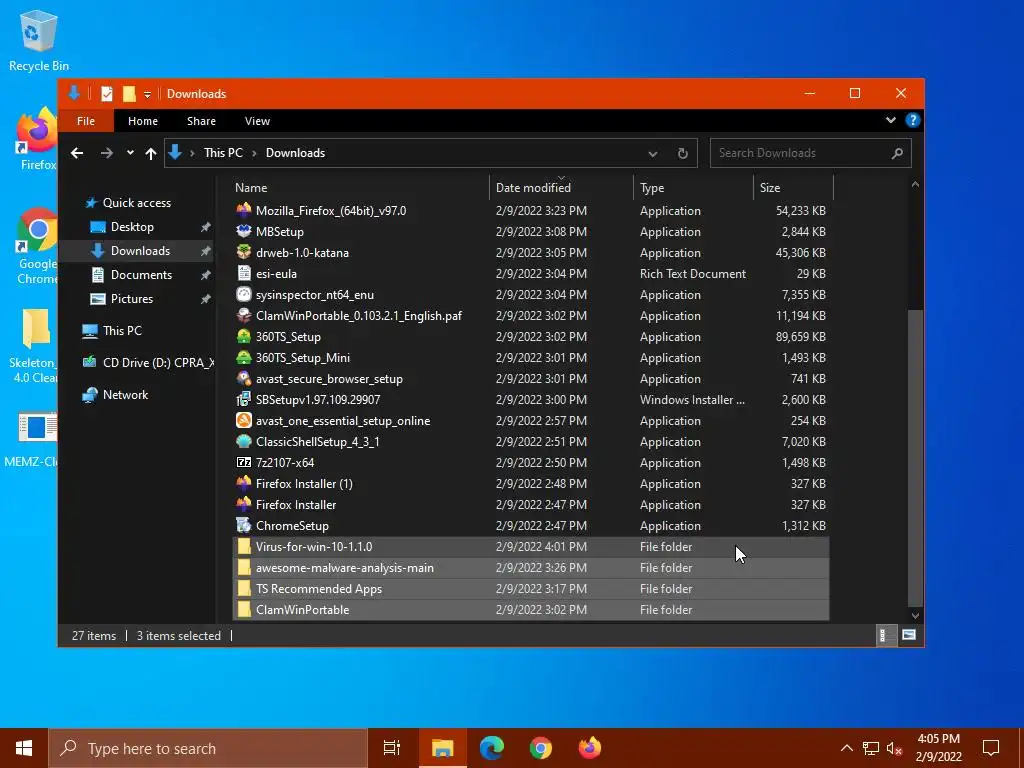Click the breadcrumb arrow after This PC
The height and width of the screenshot is (768, 1024).
point(253,153)
